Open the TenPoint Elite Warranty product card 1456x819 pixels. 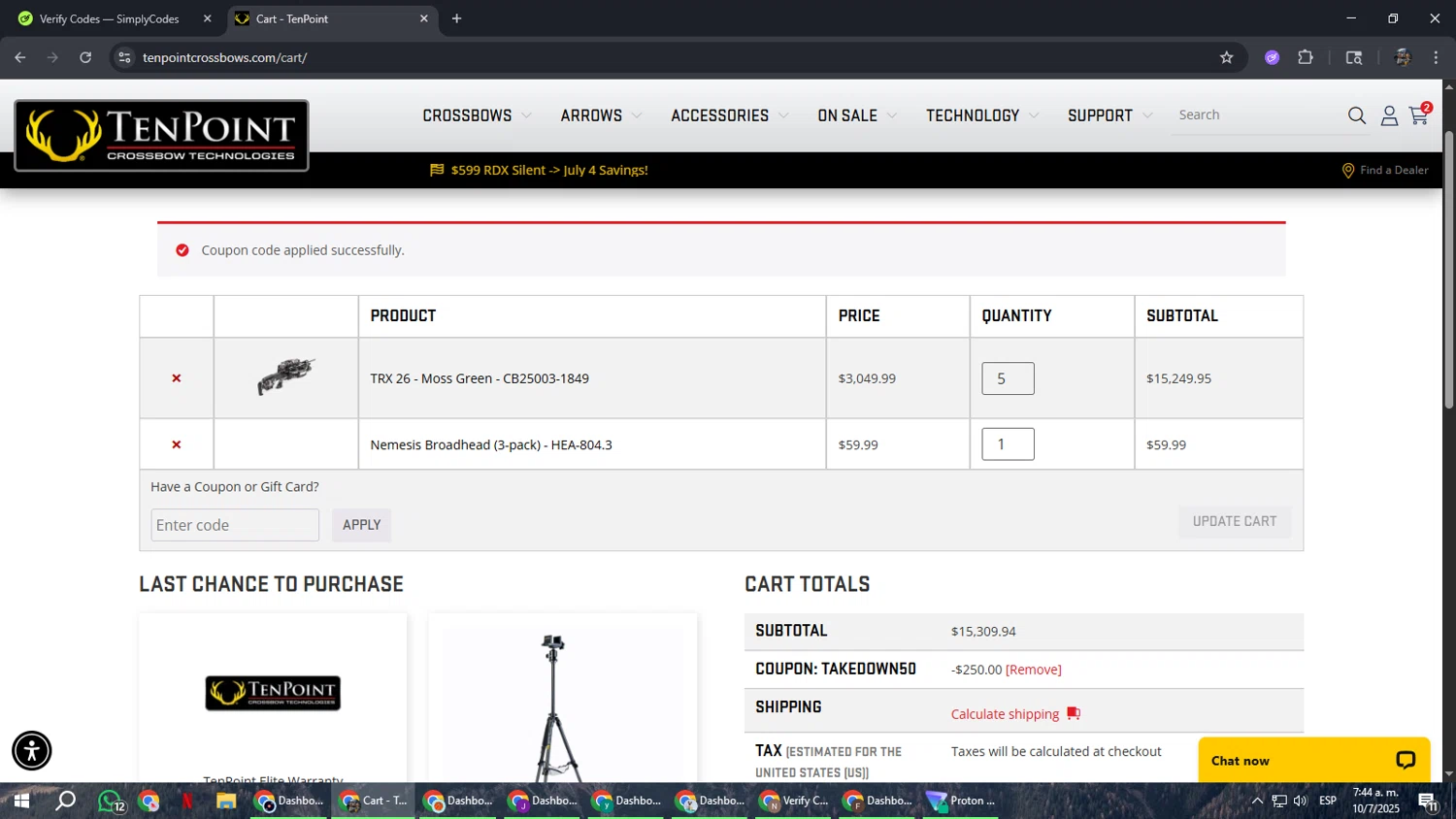(273, 698)
